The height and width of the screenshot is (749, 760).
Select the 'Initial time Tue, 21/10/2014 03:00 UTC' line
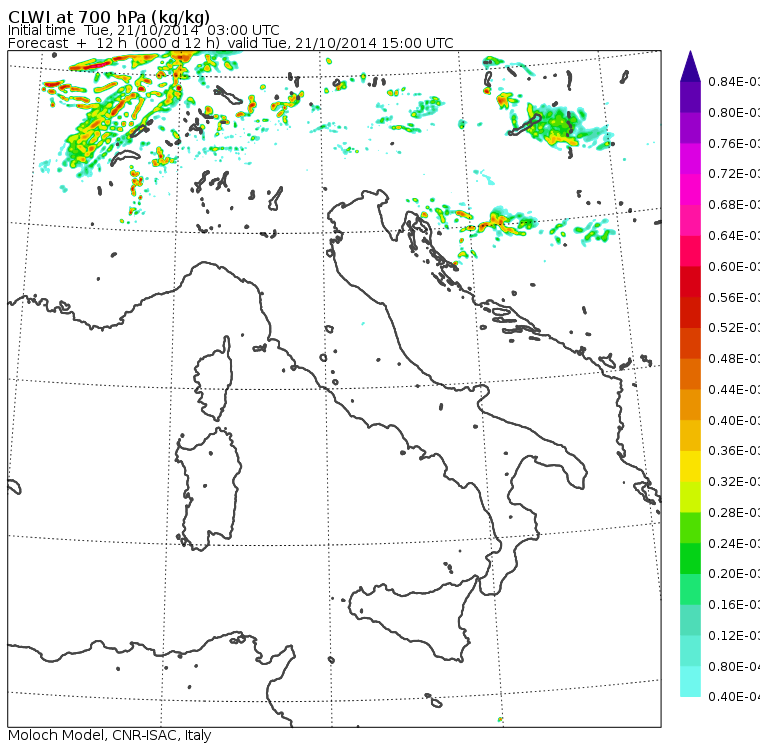143,31
